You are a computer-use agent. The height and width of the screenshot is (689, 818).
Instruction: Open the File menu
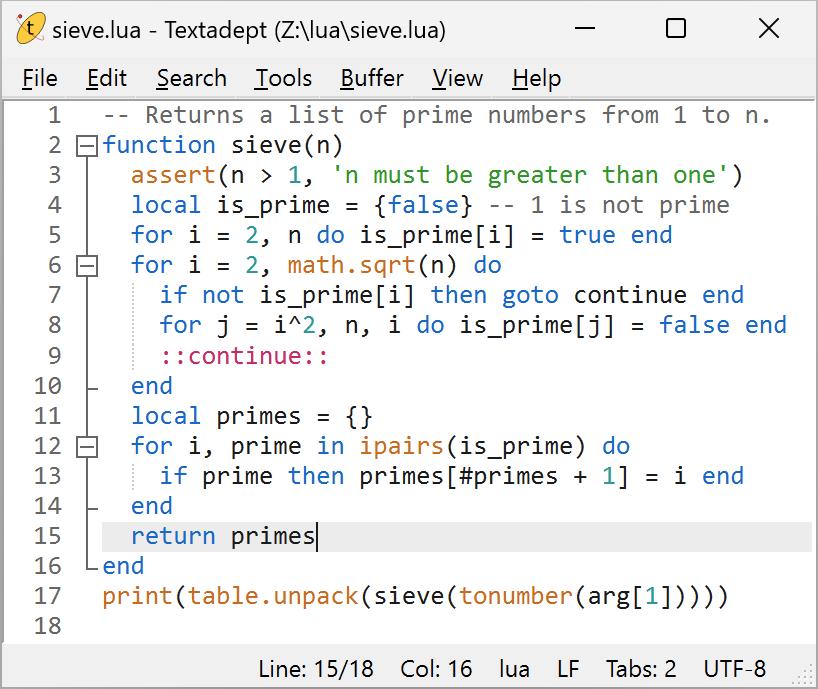click(40, 78)
